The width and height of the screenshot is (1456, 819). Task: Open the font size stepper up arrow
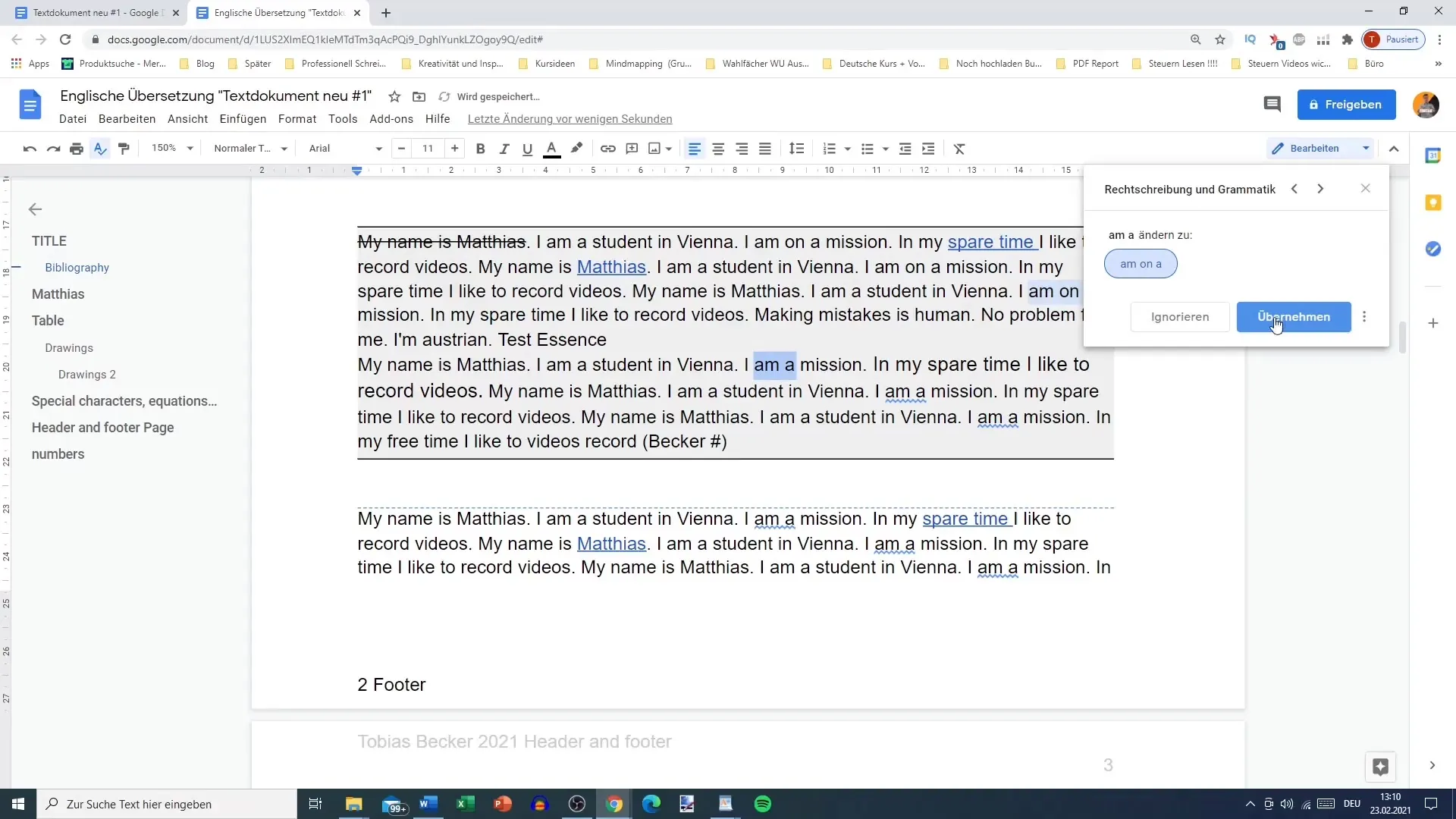(454, 148)
